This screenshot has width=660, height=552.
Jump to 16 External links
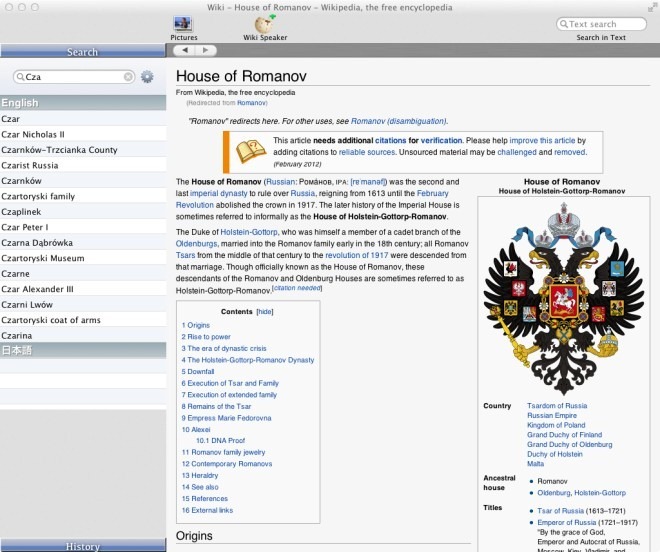(207, 510)
